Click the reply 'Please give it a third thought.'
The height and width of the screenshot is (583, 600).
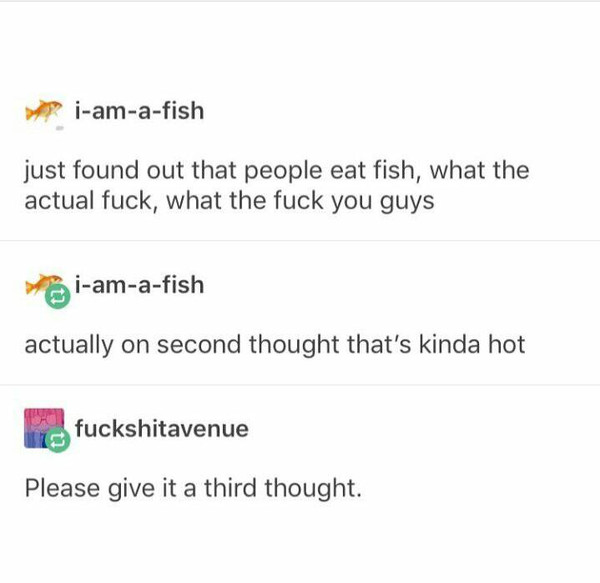[x=193, y=489]
